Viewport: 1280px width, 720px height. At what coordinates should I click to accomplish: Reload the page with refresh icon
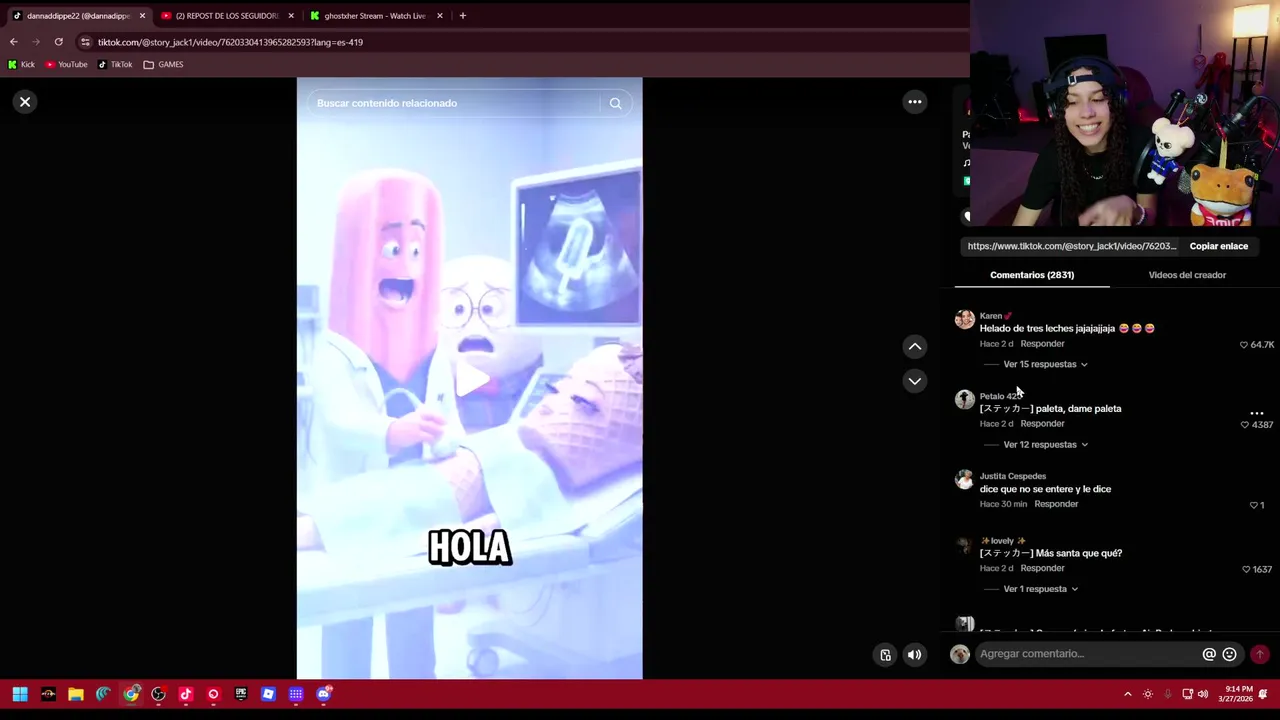(59, 42)
